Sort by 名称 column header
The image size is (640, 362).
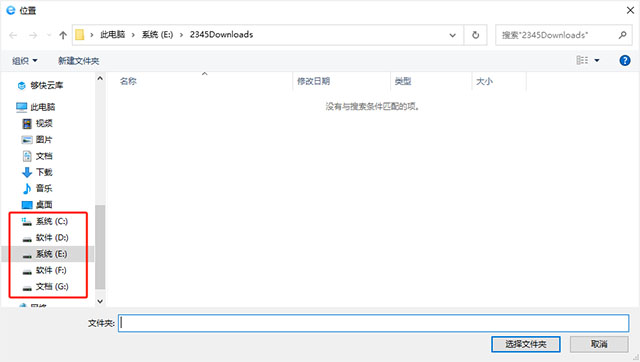click(128, 81)
